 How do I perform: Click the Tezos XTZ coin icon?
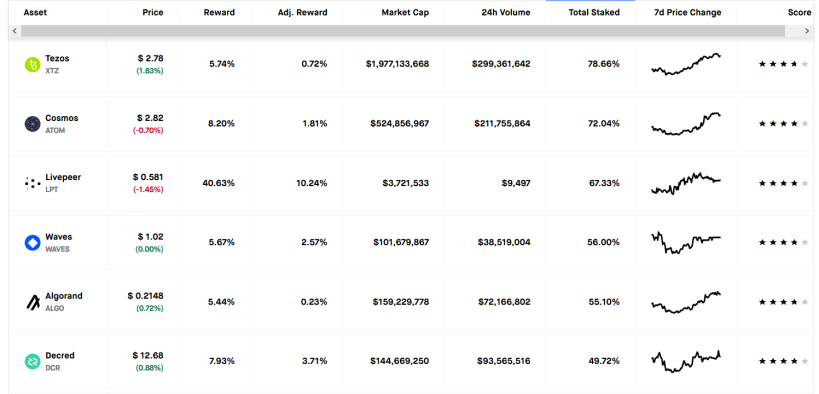coord(32,65)
